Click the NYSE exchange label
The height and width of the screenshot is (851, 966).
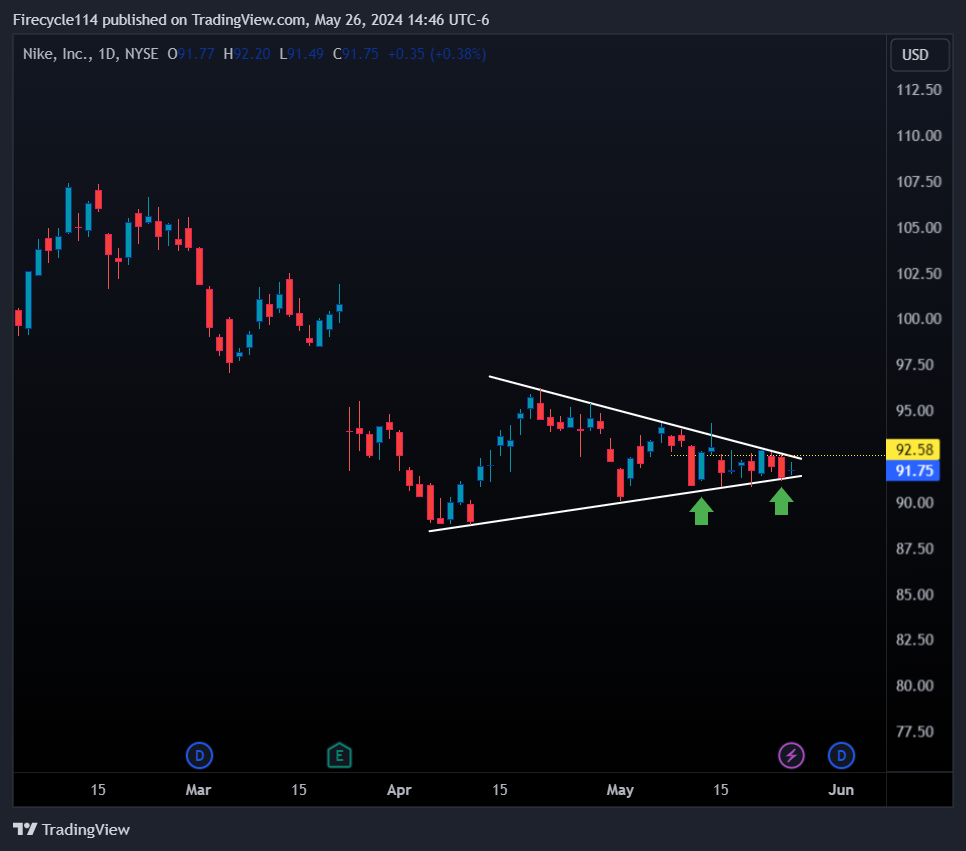[x=142, y=54]
